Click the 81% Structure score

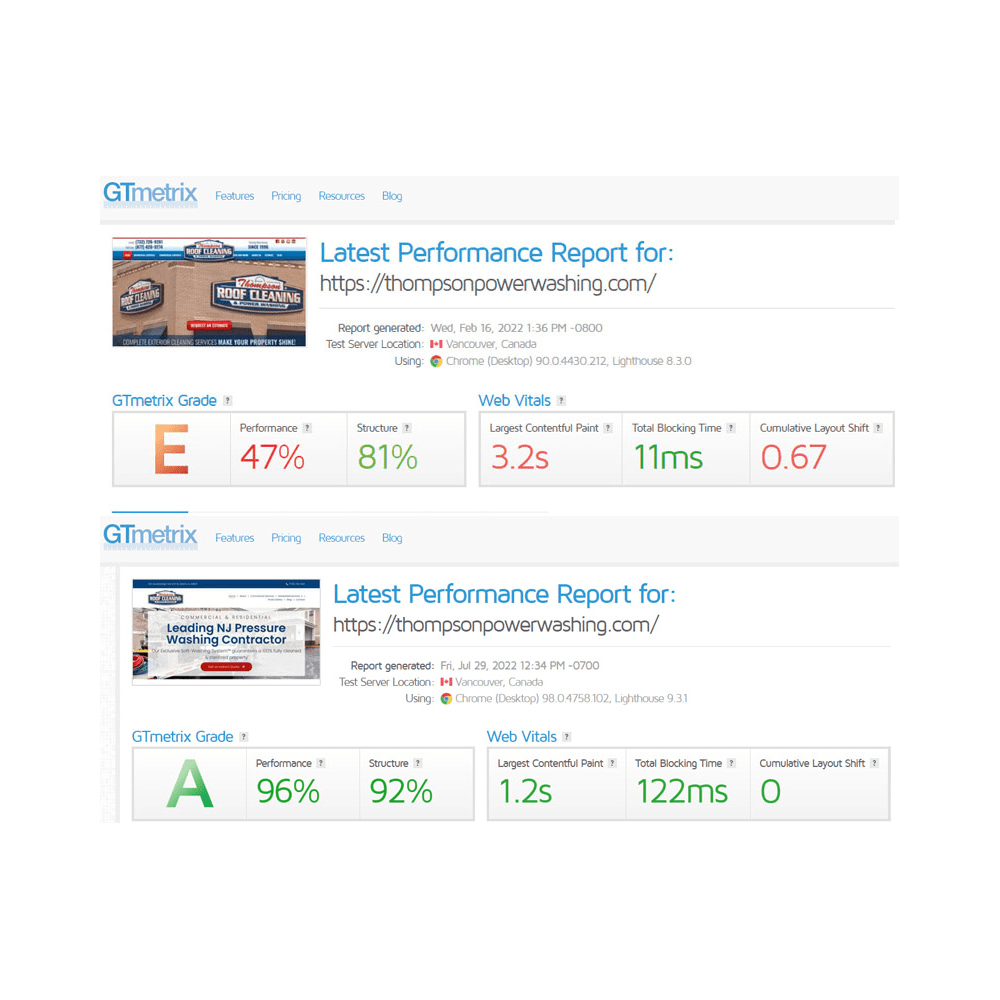click(x=387, y=457)
